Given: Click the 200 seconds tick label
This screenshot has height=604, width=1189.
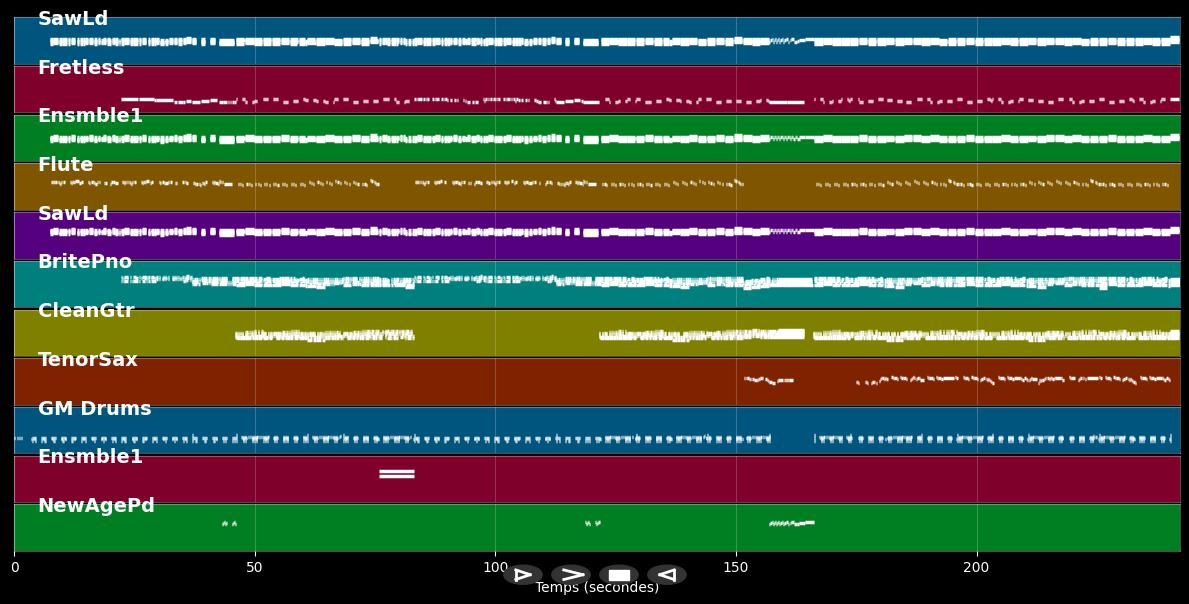Looking at the screenshot, I should point(976,568).
